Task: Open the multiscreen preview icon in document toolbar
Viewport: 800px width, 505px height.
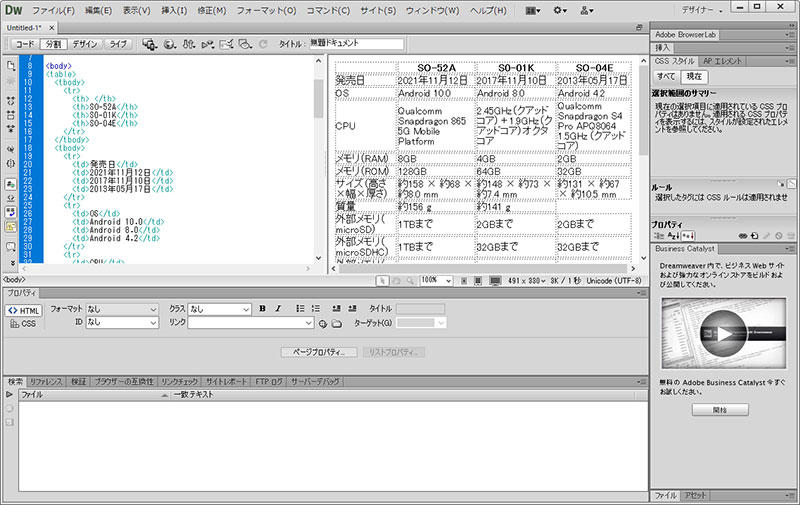Action: coord(149,44)
